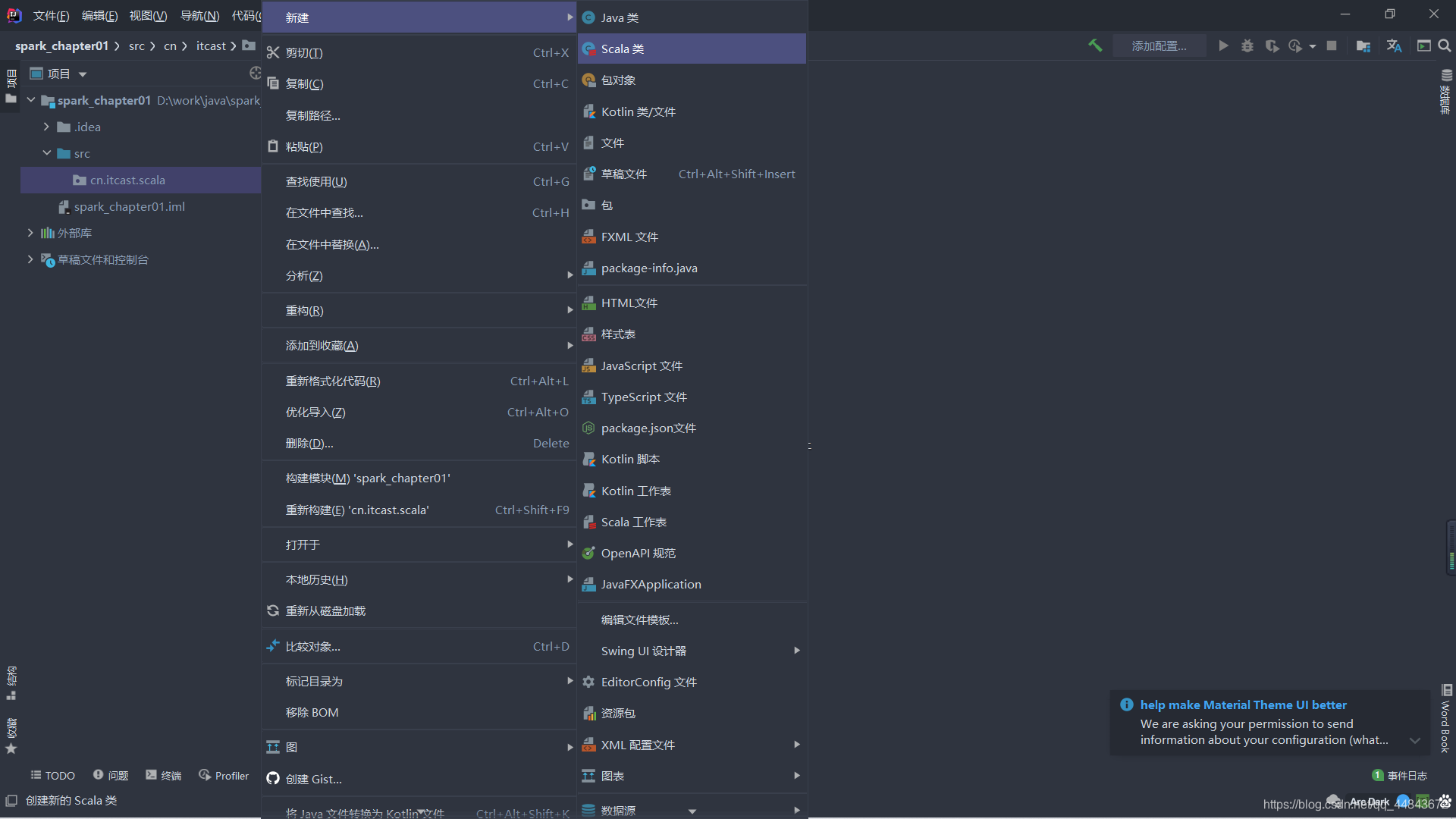
Task: Expand XML 配置文件 submenu
Action: point(692,745)
